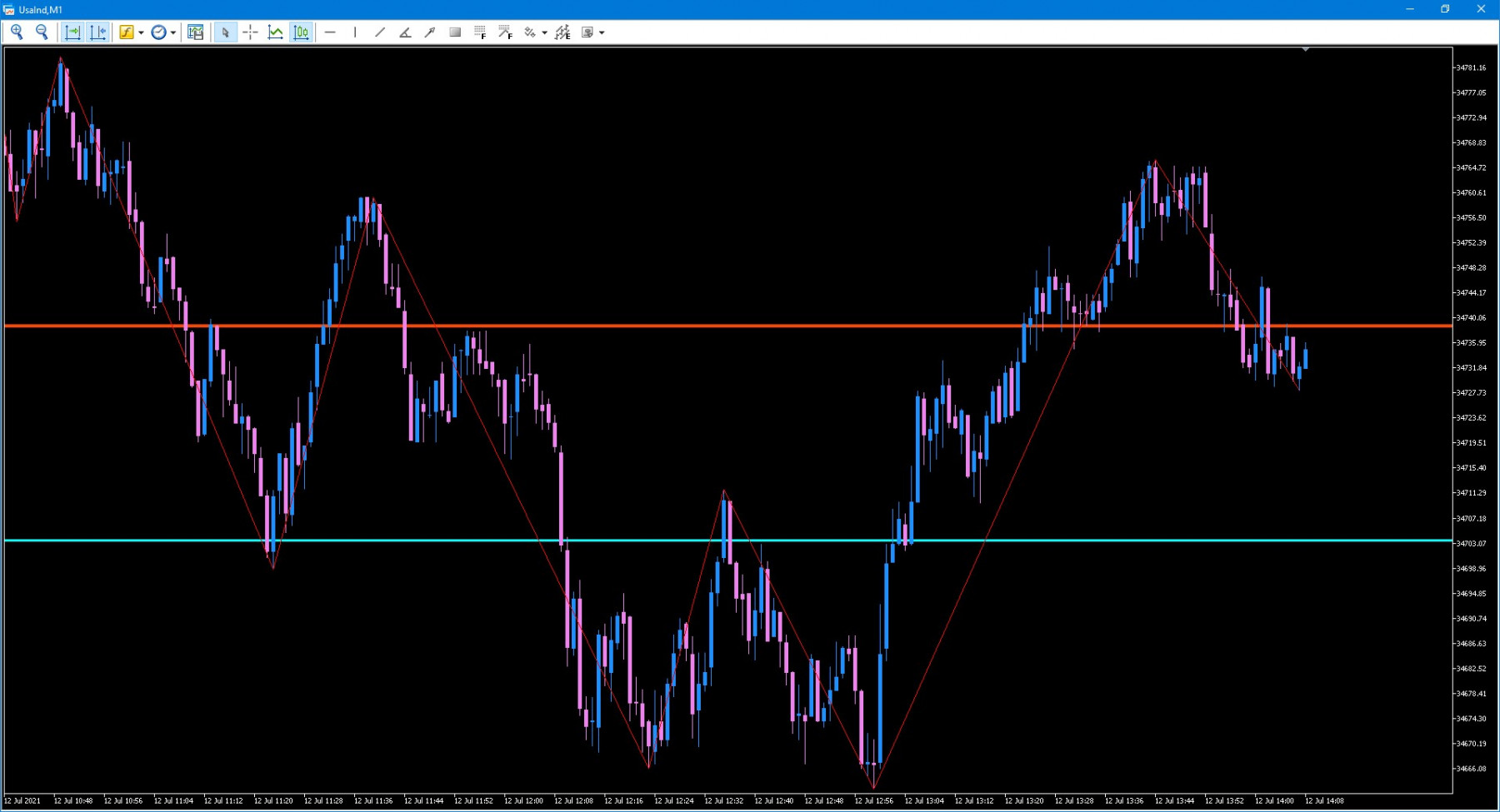Viewport: 1500px width, 812px height.
Task: Select the Fibonacci fan tool
Action: click(505, 32)
